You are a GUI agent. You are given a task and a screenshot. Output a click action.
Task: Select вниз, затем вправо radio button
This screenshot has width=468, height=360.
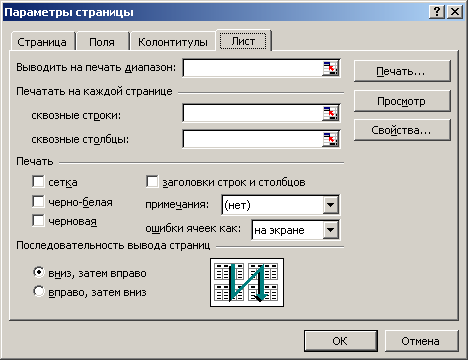coord(39,272)
